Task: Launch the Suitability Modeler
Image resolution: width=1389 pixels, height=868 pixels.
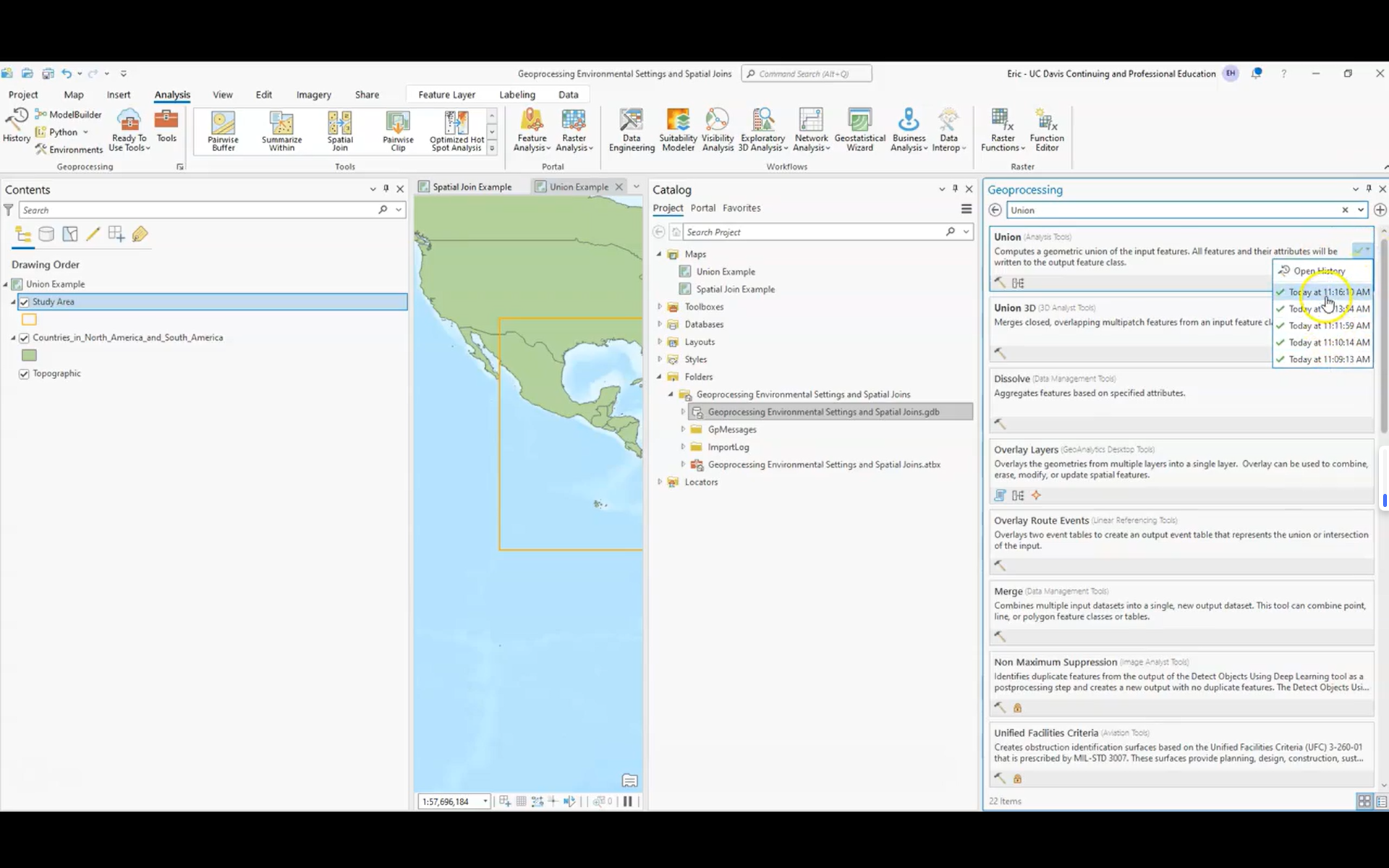Action: tap(678, 130)
